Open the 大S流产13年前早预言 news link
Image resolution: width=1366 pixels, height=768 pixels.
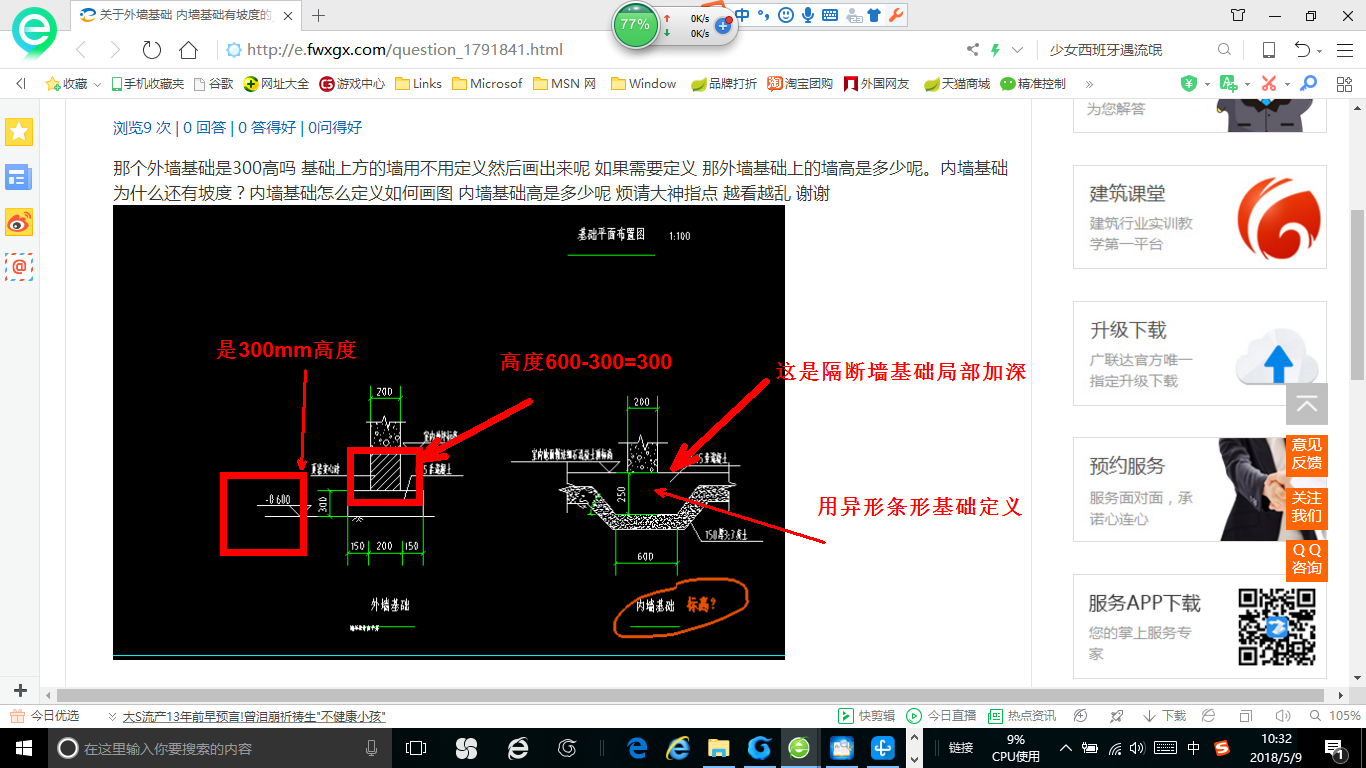pyautogui.click(x=254, y=716)
